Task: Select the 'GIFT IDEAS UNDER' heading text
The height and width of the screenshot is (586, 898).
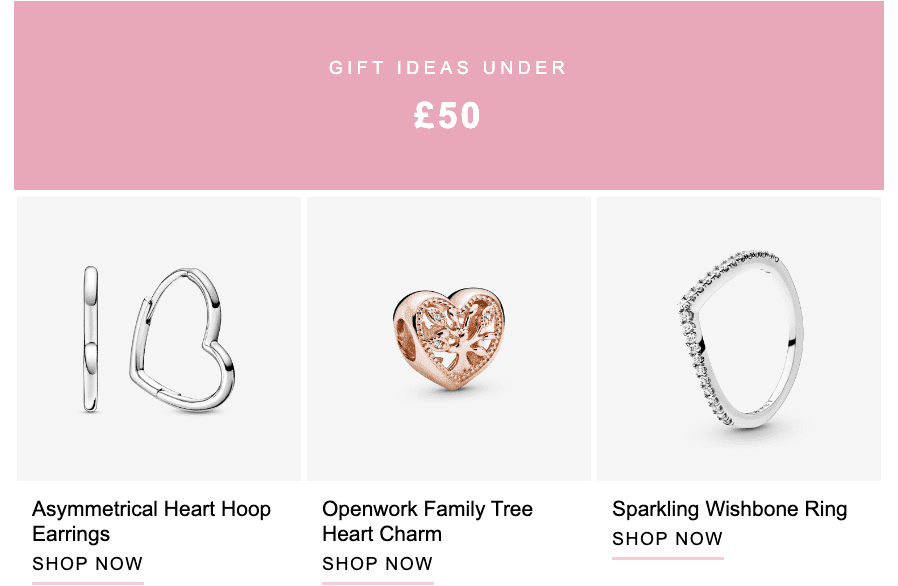Action: (x=447, y=68)
